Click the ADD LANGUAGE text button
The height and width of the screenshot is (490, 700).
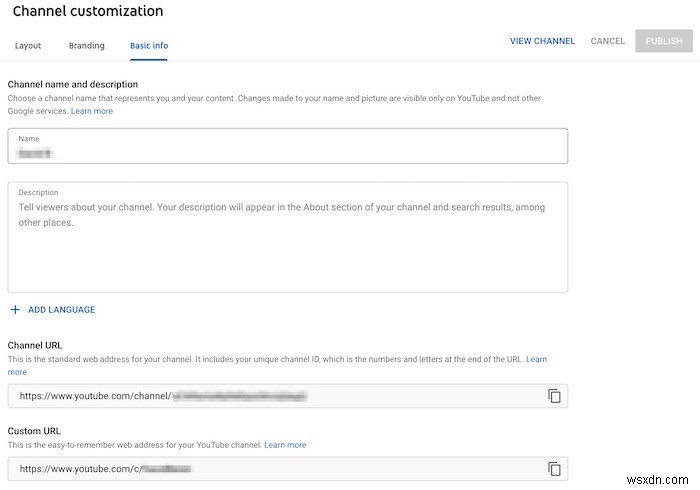click(x=61, y=310)
